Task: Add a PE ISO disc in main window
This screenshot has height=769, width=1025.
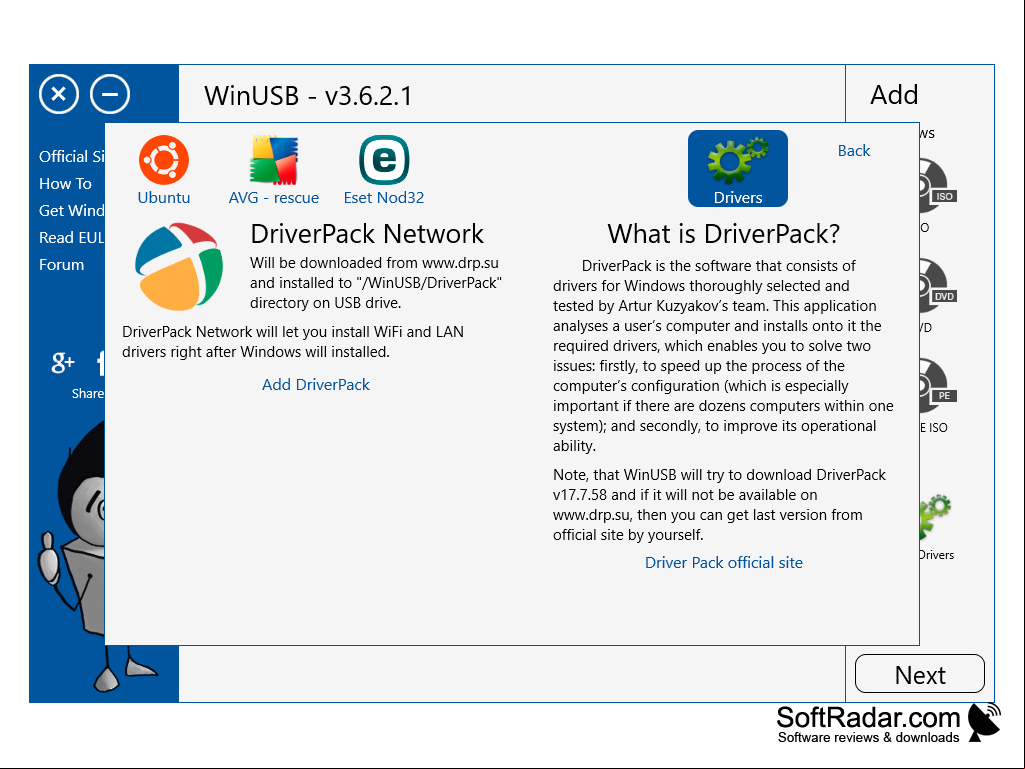Action: click(937, 386)
